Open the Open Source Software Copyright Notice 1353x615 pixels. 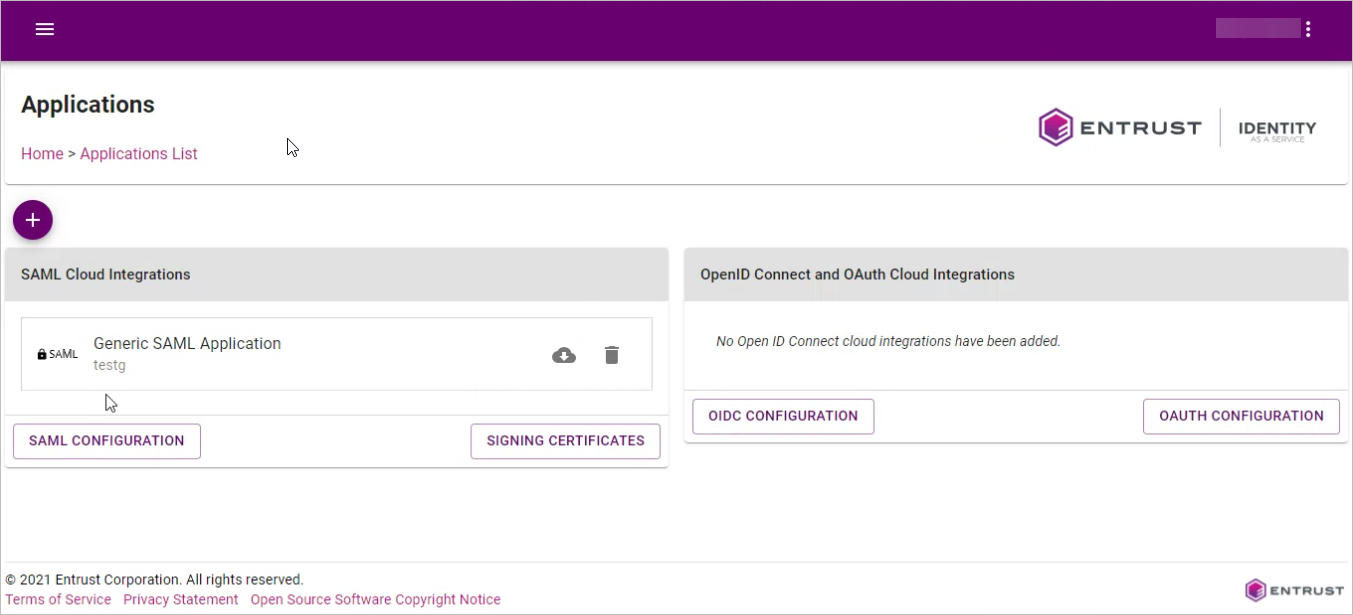375,600
